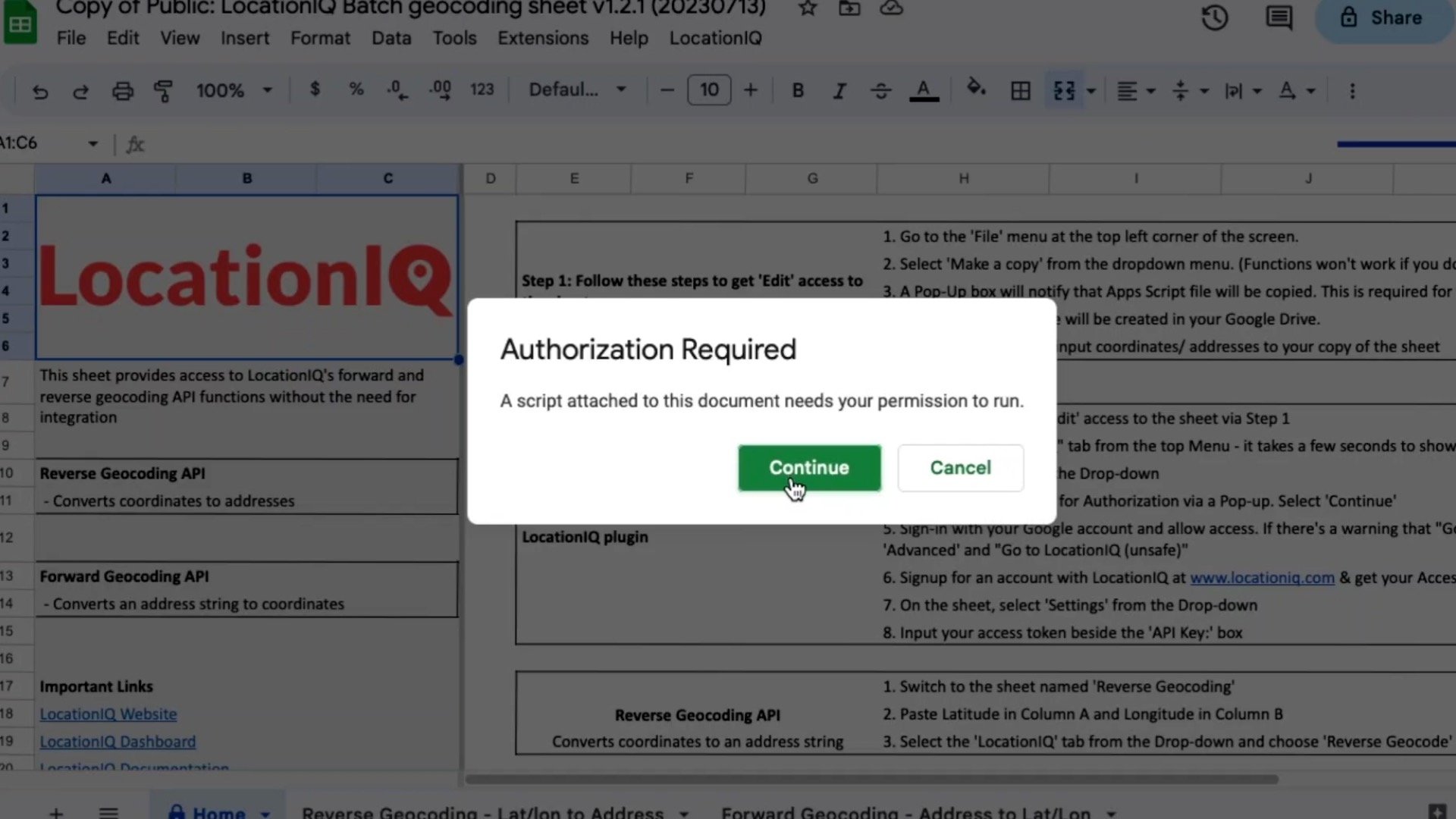Viewport: 1456px width, 819px height.
Task: Decrease font size with minus
Action: click(x=667, y=90)
